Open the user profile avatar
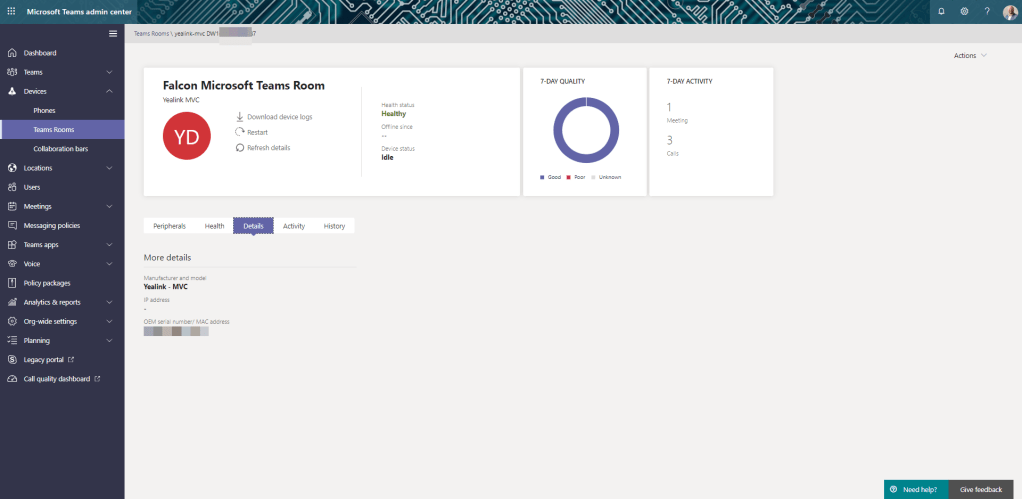The height and width of the screenshot is (499, 1022). pyautogui.click(x=1009, y=11)
